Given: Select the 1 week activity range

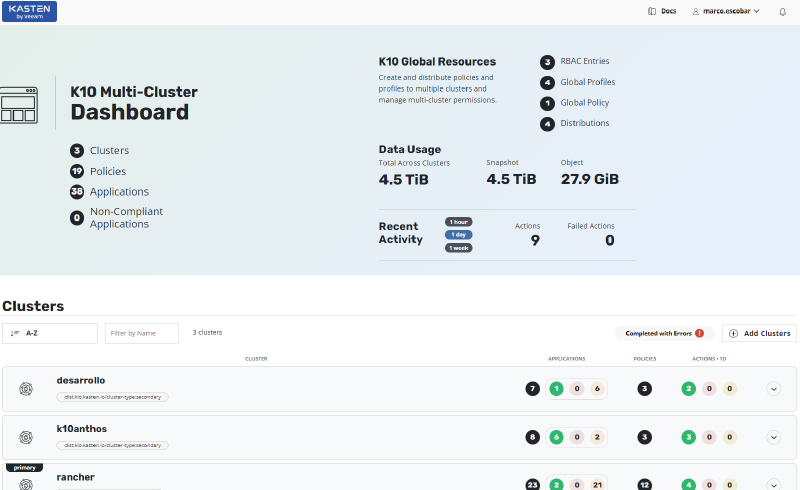Looking at the screenshot, I should (459, 248).
